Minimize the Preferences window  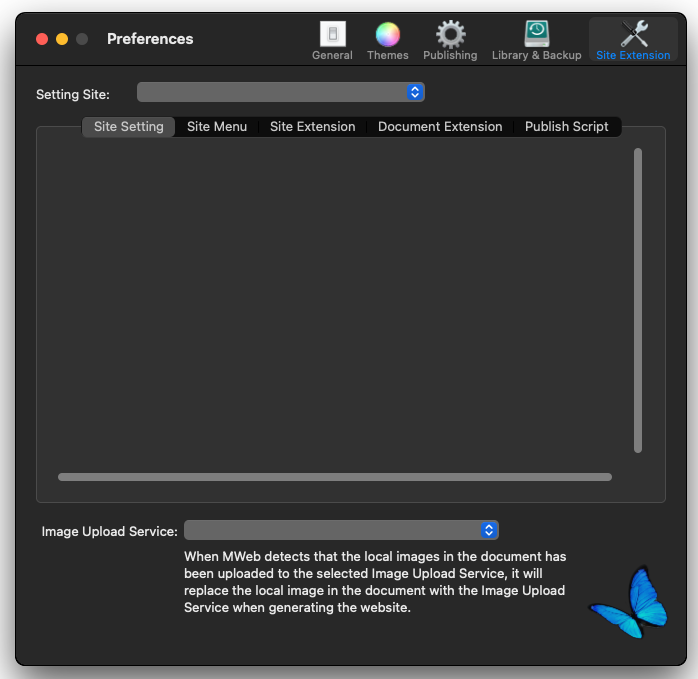click(x=62, y=39)
